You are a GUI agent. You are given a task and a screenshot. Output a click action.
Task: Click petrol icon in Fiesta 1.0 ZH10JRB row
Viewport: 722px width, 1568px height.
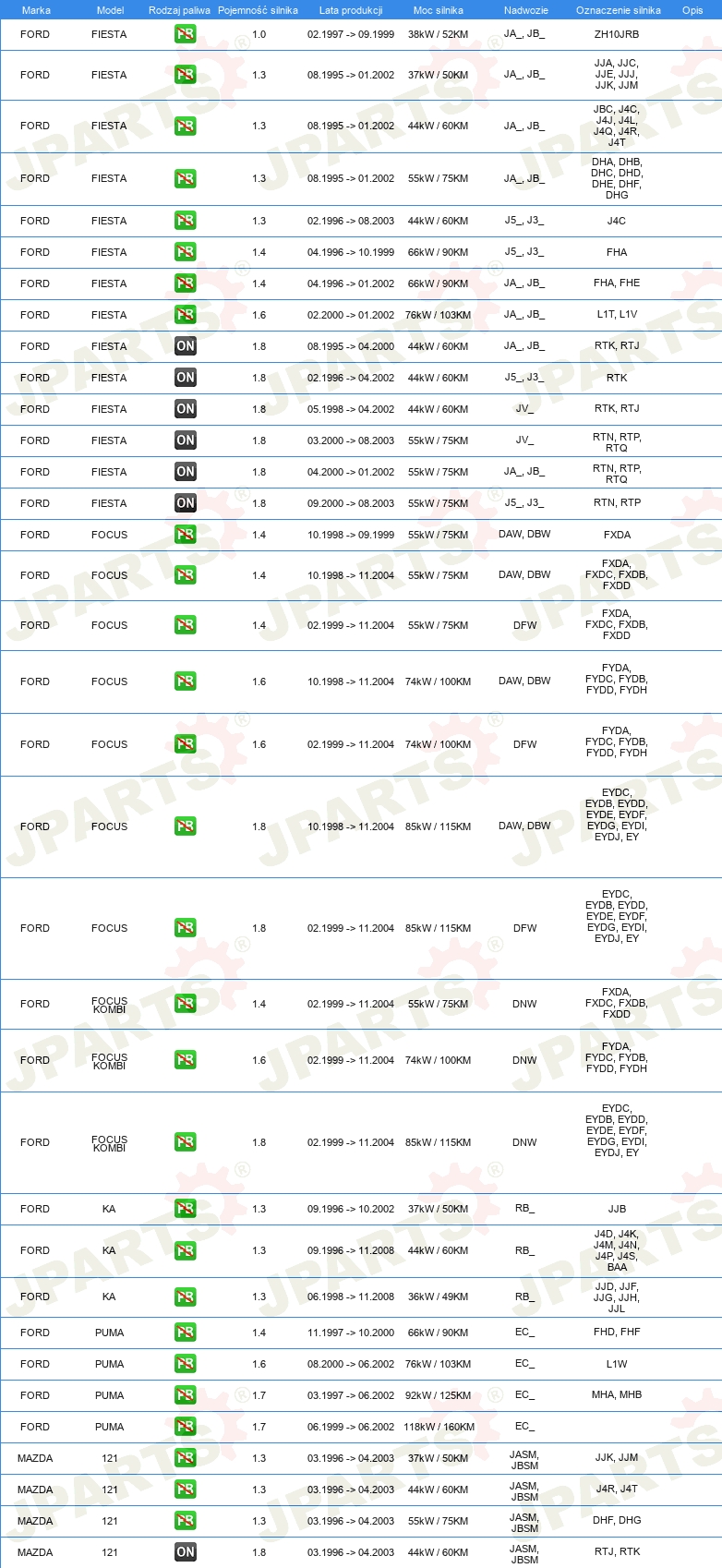coord(186,34)
